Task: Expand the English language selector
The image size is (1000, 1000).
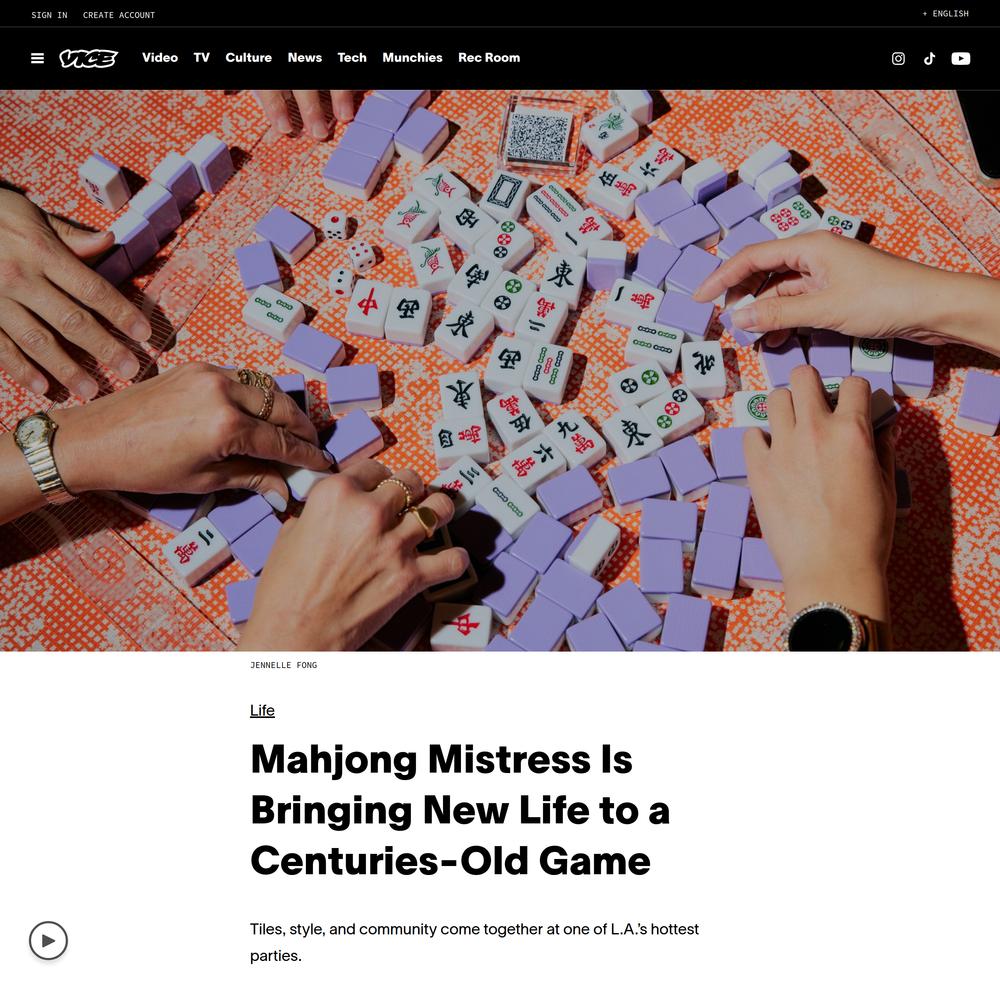Action: tap(945, 13)
